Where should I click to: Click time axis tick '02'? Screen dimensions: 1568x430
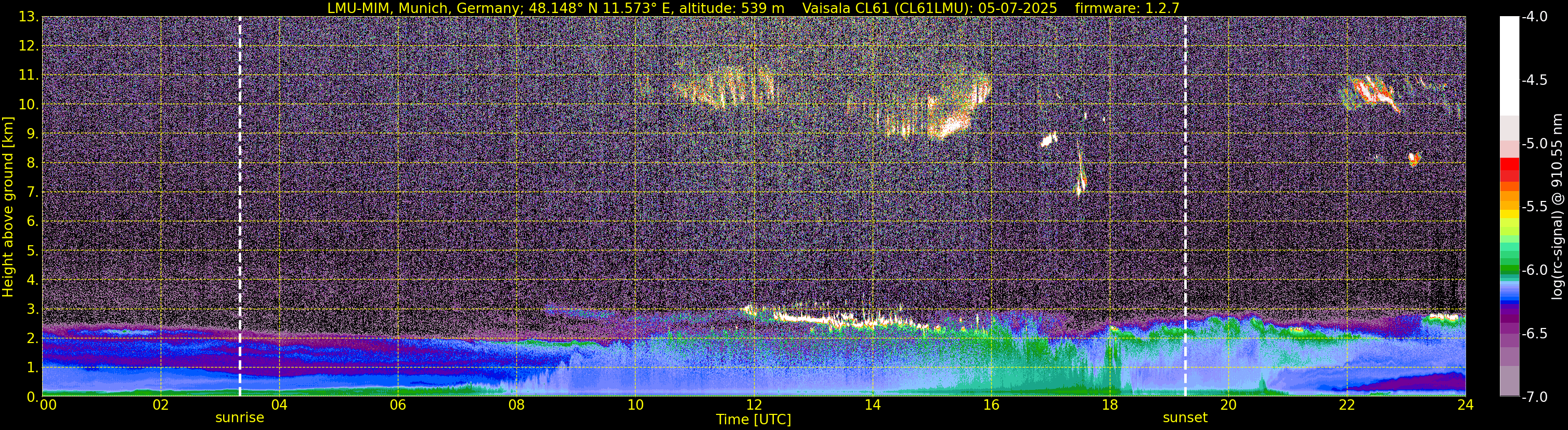(x=161, y=404)
